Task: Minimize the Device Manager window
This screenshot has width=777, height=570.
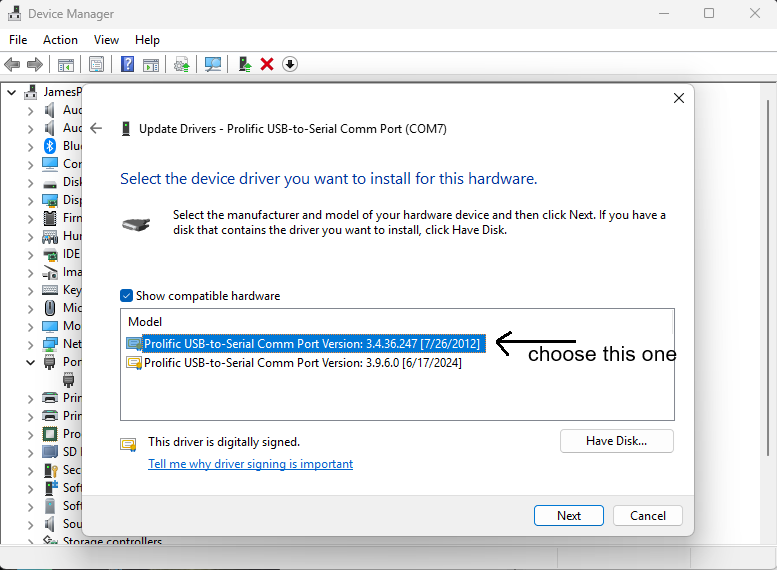Action: point(664,13)
